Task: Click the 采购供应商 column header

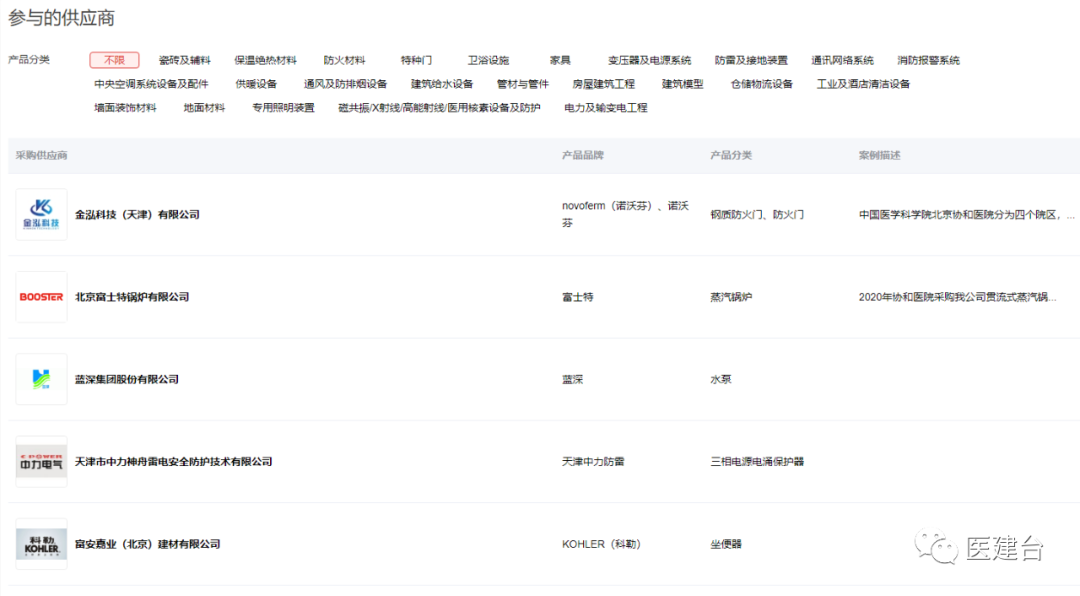Action: point(44,155)
